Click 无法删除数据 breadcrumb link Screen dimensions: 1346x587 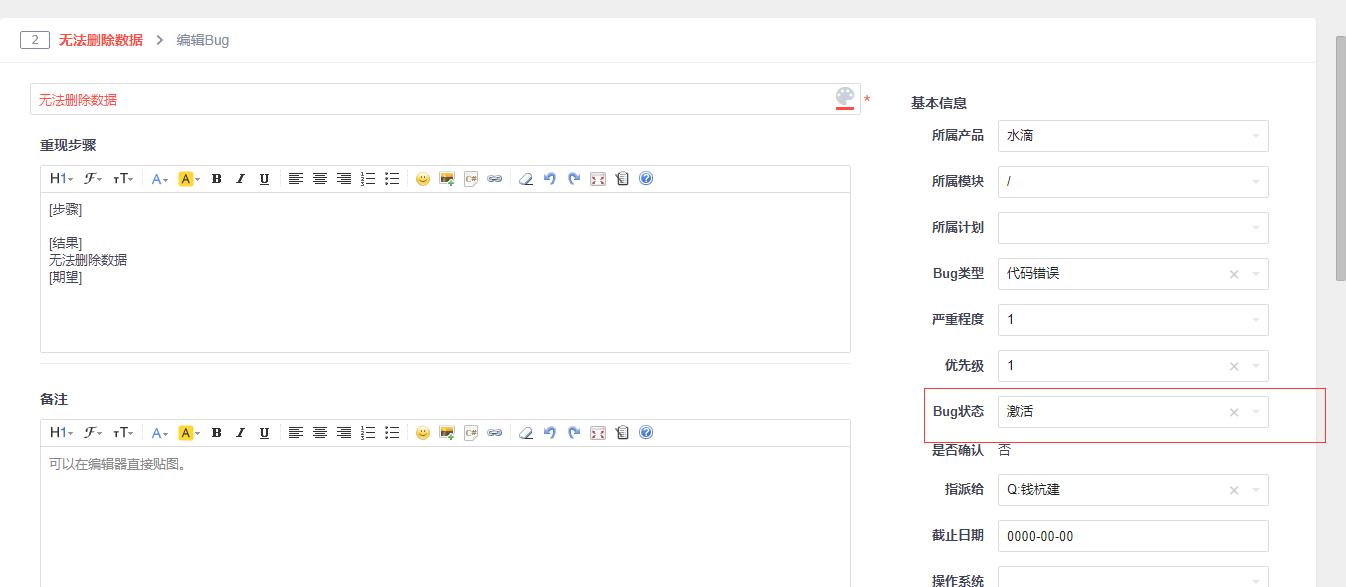100,40
